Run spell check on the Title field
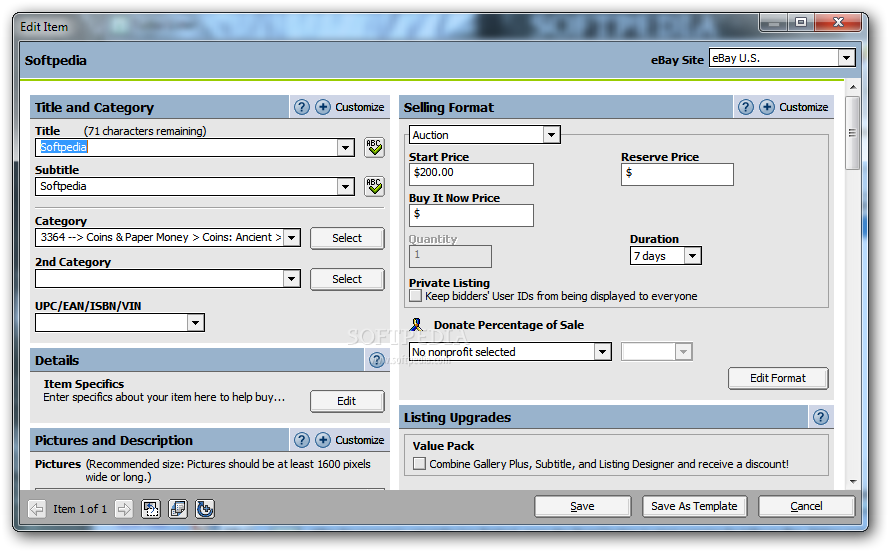Image resolution: width=889 pixels, height=552 pixels. [374, 148]
